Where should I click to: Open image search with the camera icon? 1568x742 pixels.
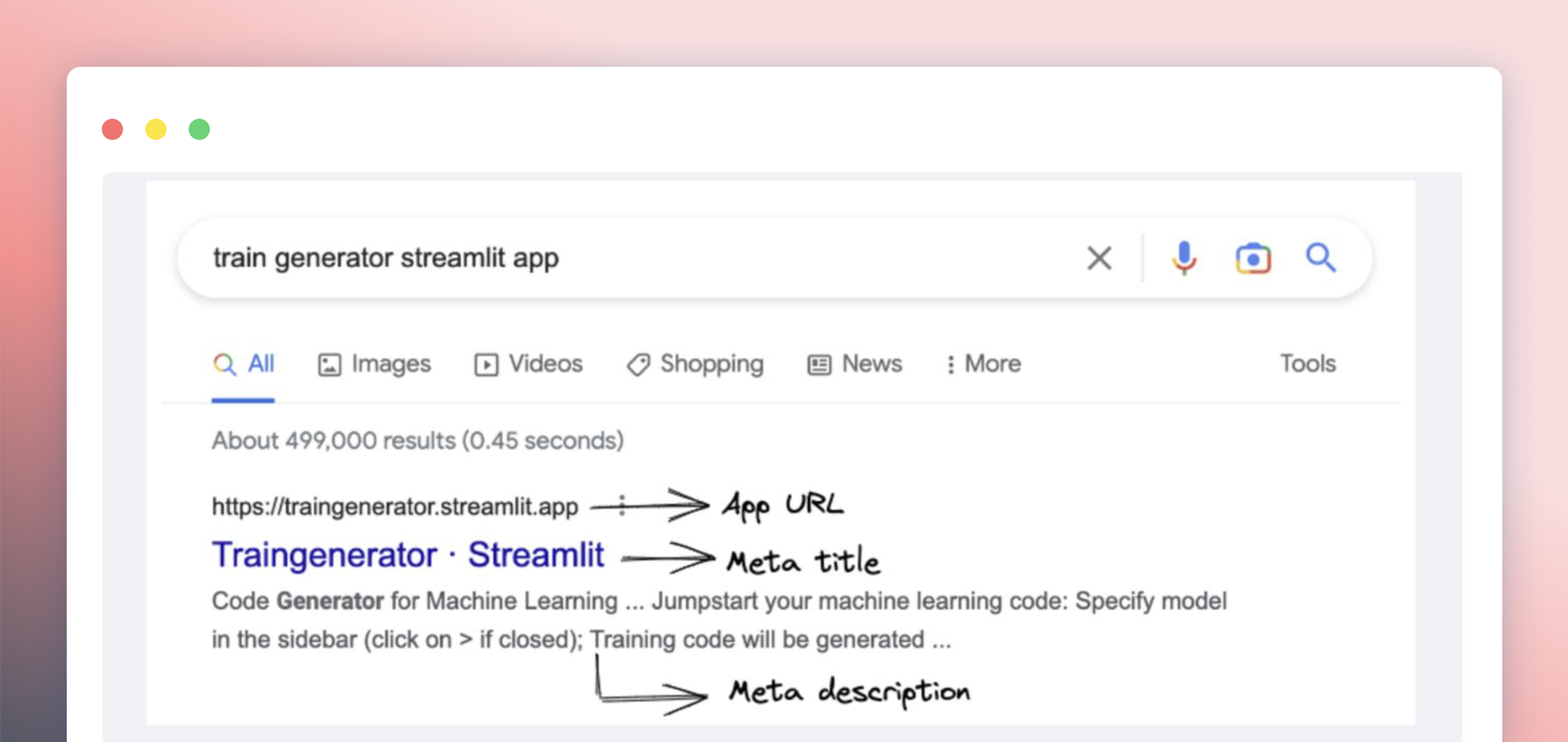(x=1253, y=258)
